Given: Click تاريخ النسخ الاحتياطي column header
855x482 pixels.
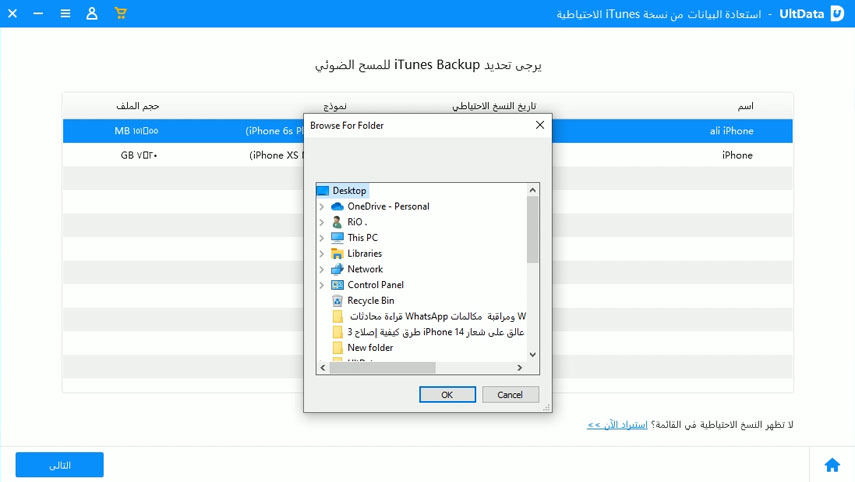Looking at the screenshot, I should pos(494,106).
